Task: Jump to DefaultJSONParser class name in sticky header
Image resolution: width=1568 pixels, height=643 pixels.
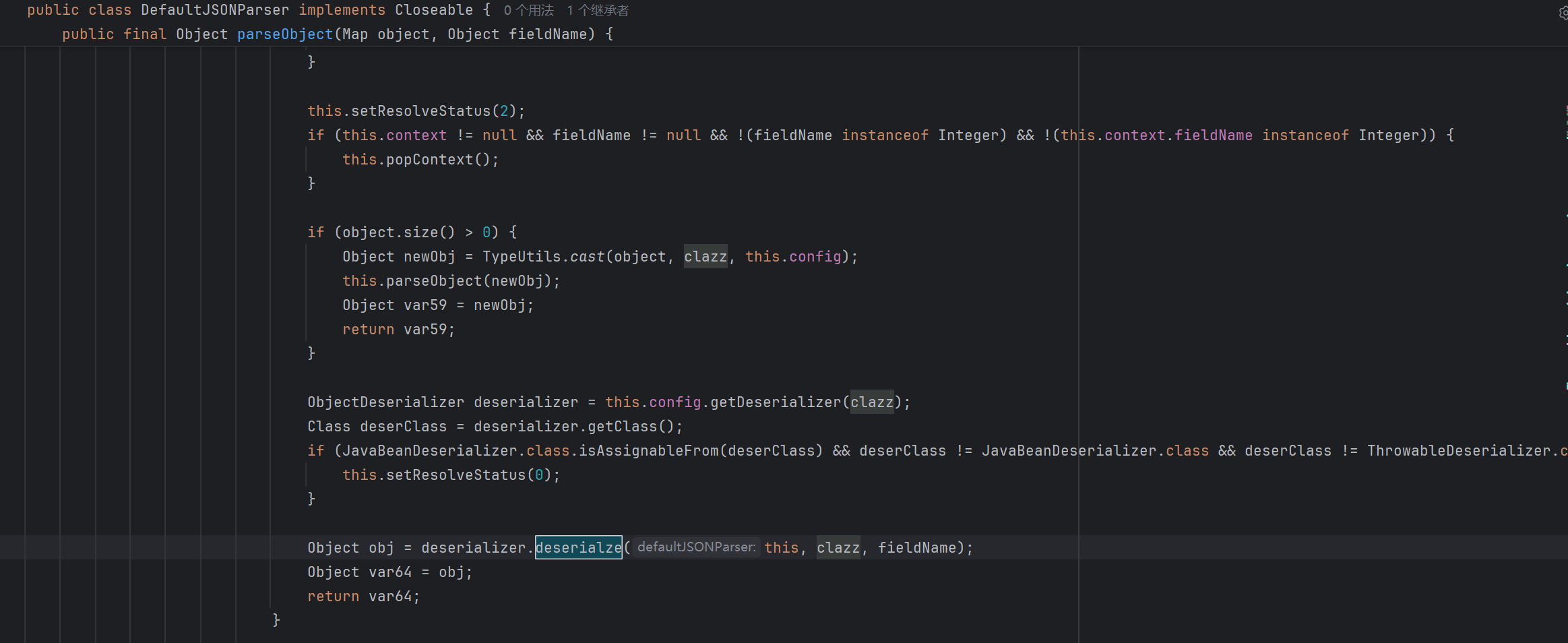Action: click(x=214, y=10)
